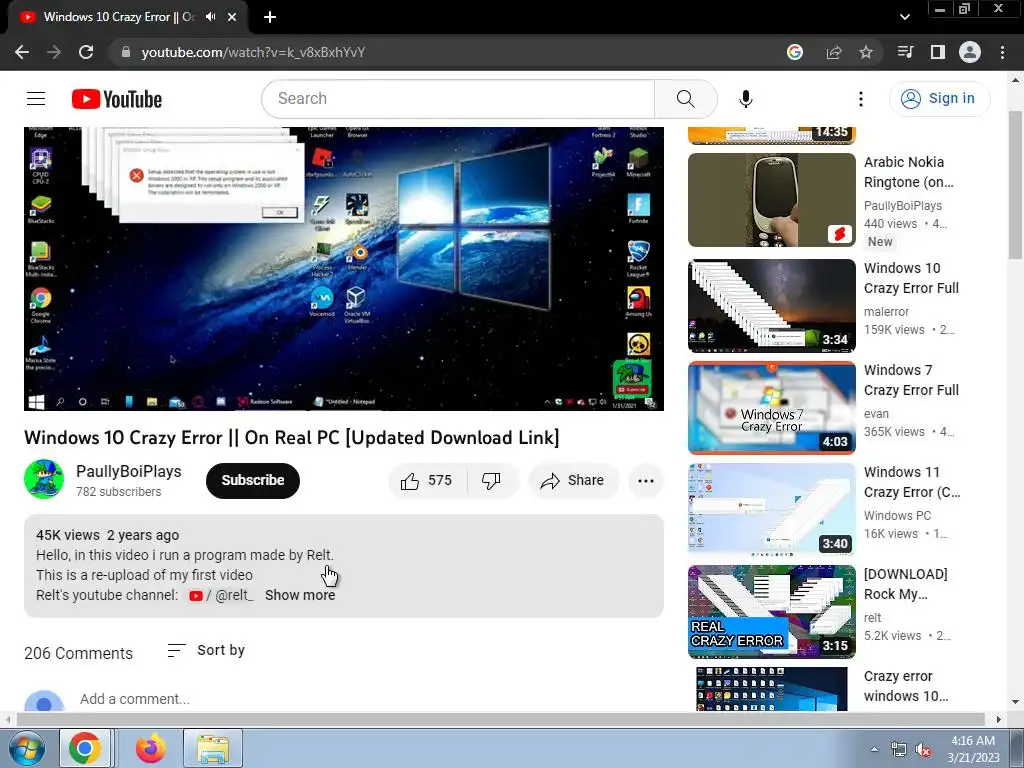
Task: Like the video with thumbs up
Action: 427,481
